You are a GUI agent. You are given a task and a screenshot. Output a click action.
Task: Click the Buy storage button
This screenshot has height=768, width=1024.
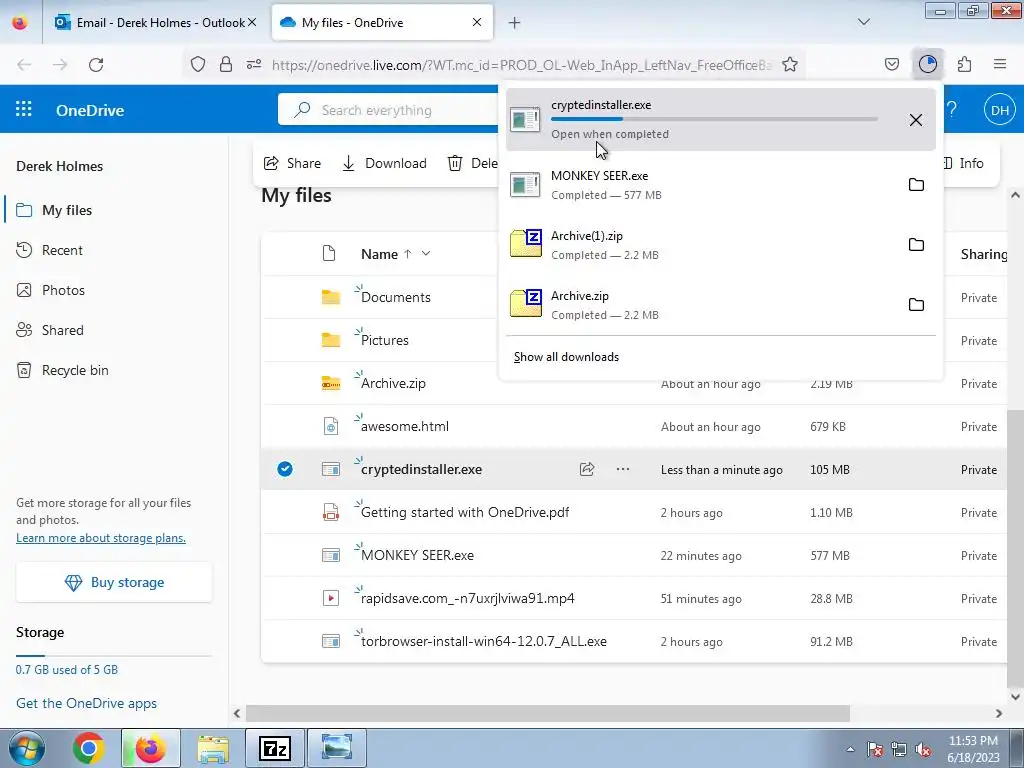pos(114,582)
